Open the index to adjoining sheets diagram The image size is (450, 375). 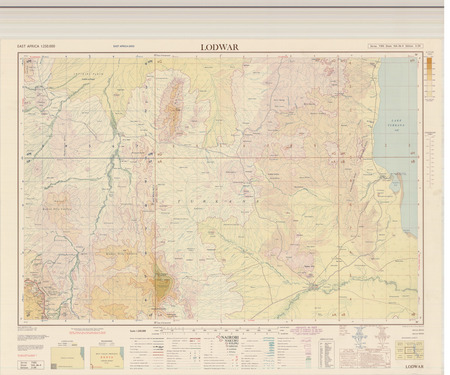point(410,349)
